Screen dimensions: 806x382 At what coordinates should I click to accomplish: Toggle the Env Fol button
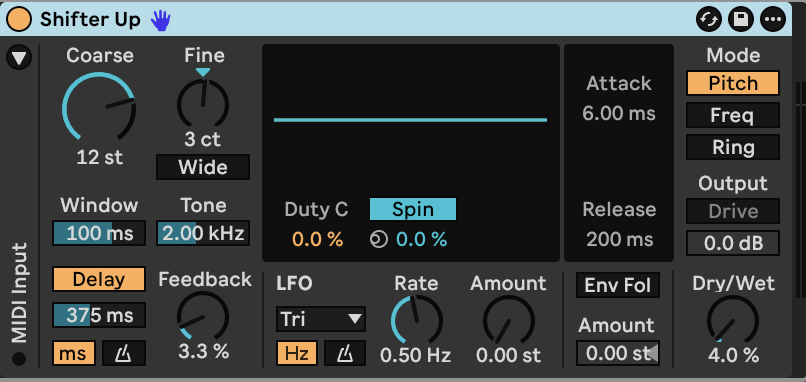pos(618,285)
